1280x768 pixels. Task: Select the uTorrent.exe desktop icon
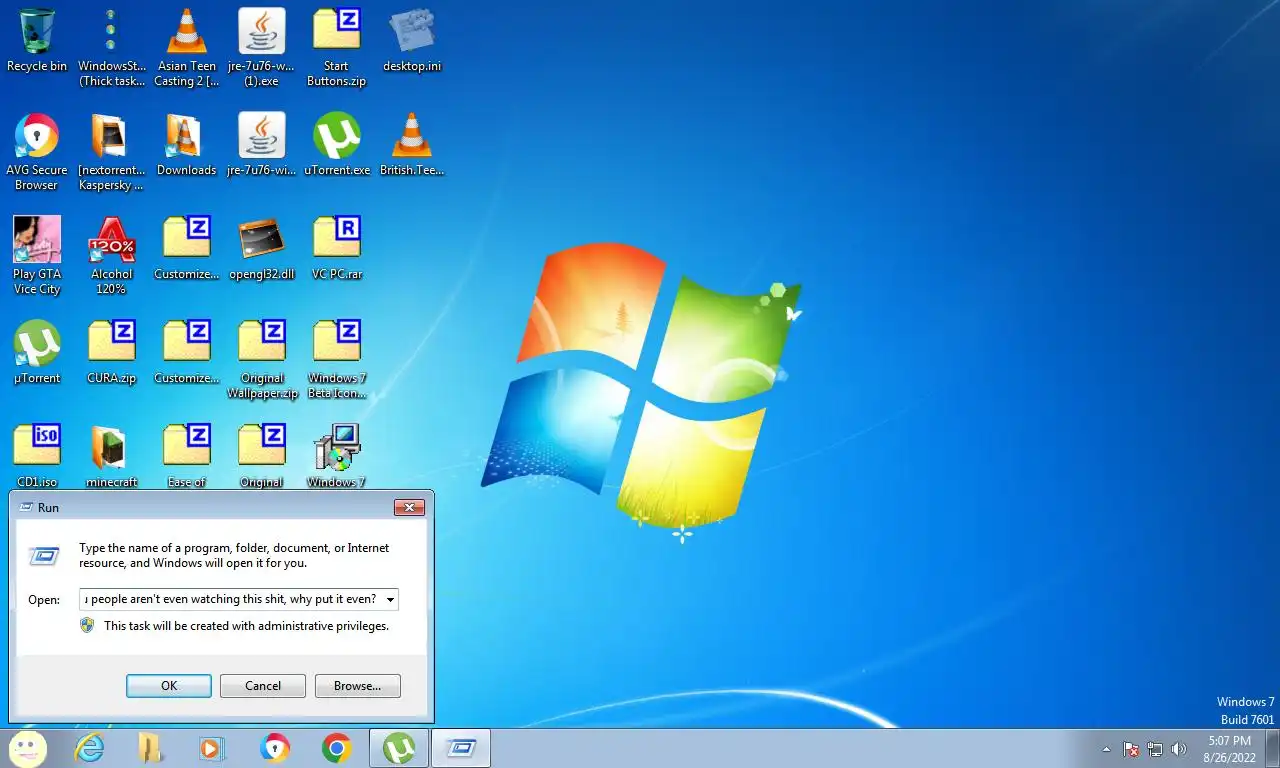[337, 145]
